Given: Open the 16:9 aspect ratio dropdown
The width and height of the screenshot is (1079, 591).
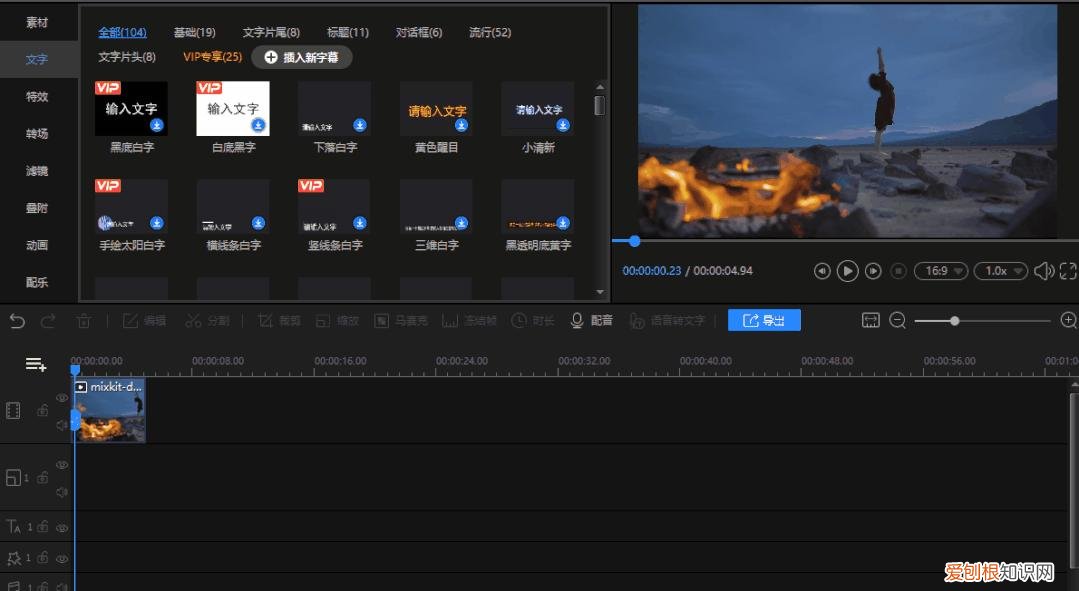Looking at the screenshot, I should click(x=940, y=270).
